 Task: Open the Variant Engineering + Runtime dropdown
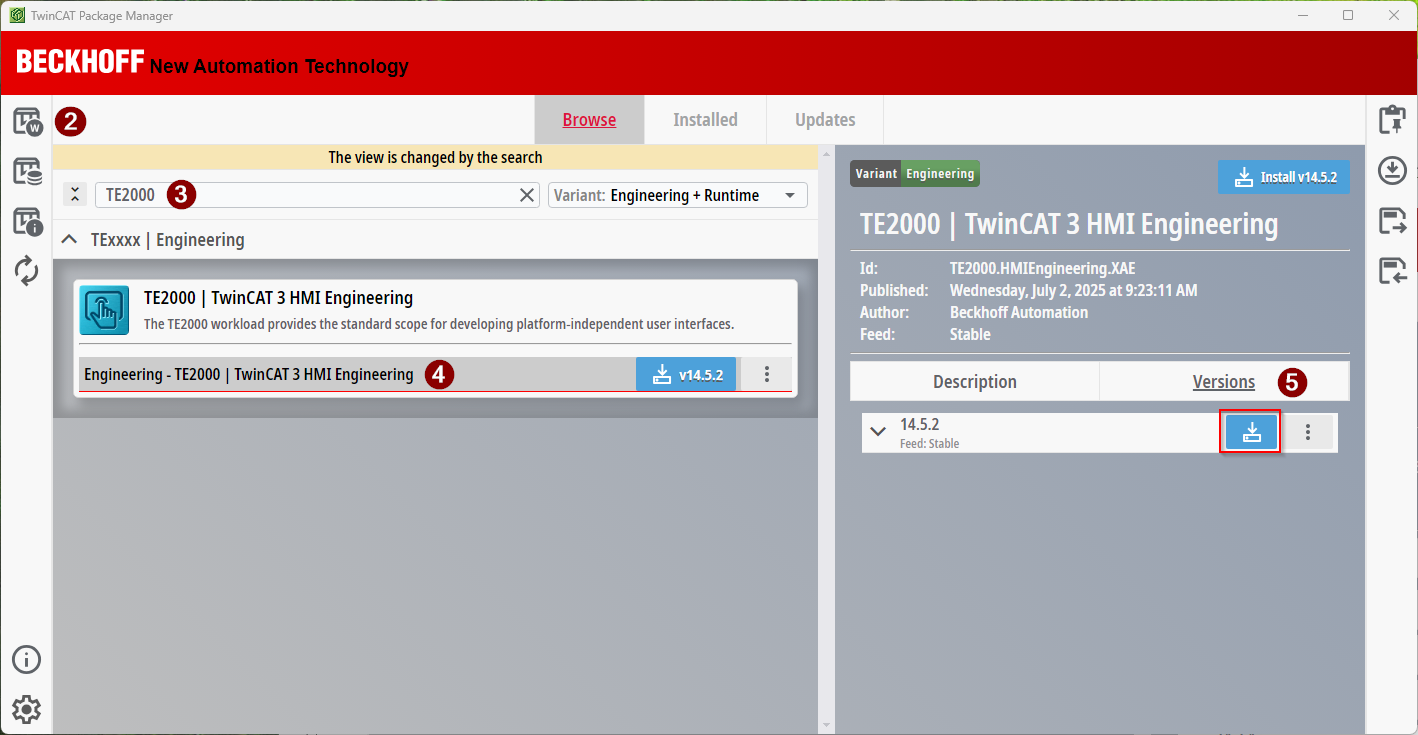[677, 196]
